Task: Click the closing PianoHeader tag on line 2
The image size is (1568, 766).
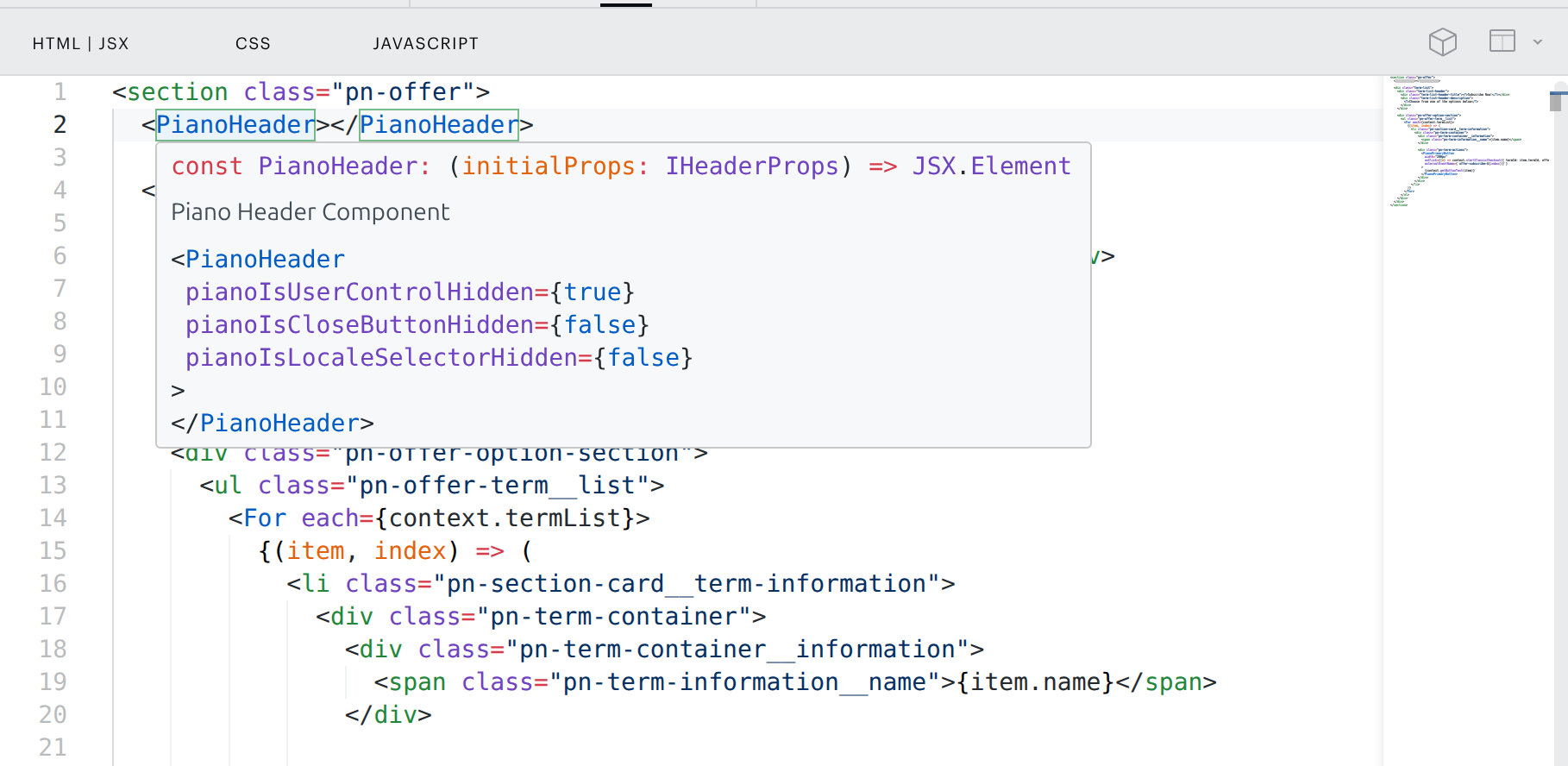Action: point(439,124)
